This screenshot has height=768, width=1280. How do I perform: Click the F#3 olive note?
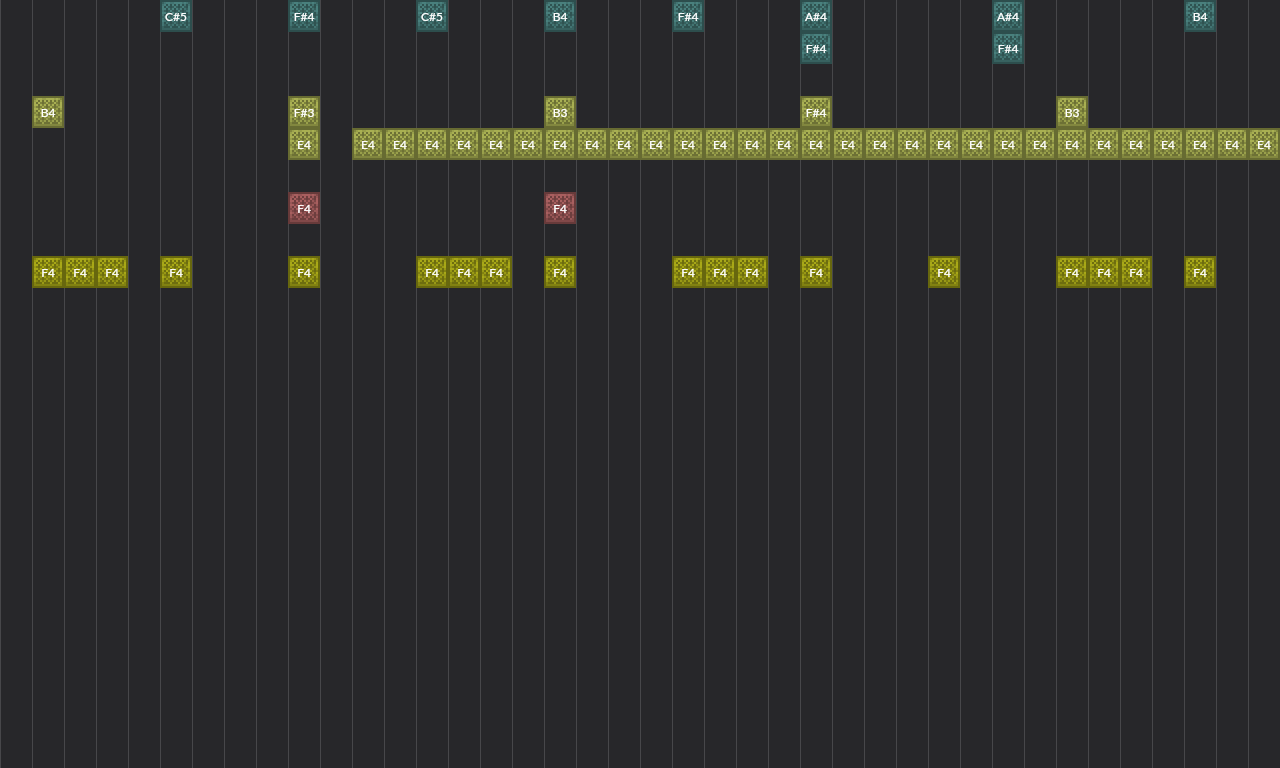[303, 113]
